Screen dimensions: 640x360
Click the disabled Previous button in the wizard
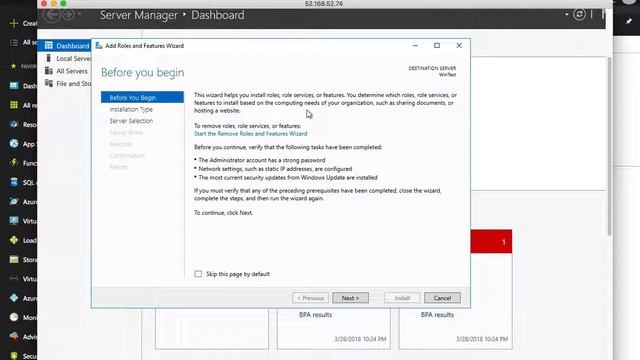coord(310,298)
